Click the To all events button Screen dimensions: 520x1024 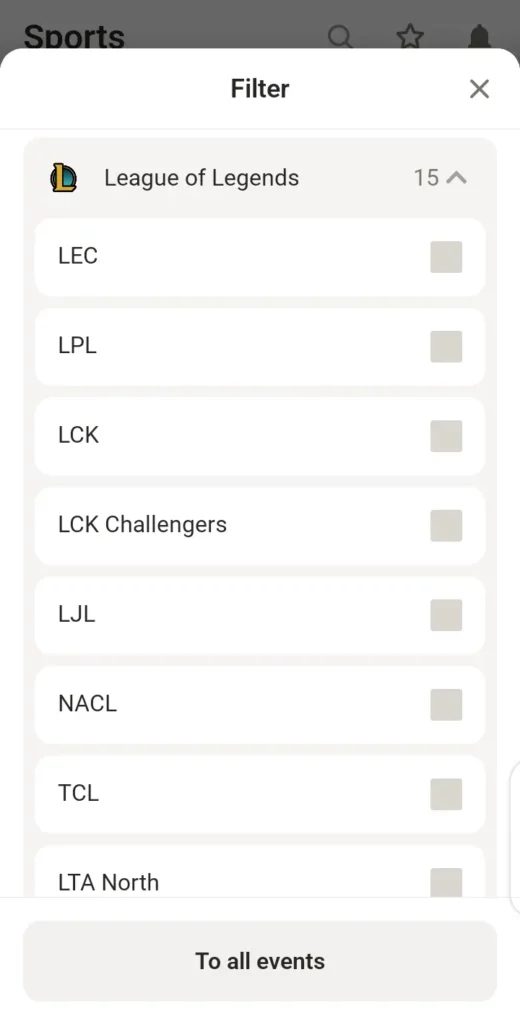click(x=260, y=961)
